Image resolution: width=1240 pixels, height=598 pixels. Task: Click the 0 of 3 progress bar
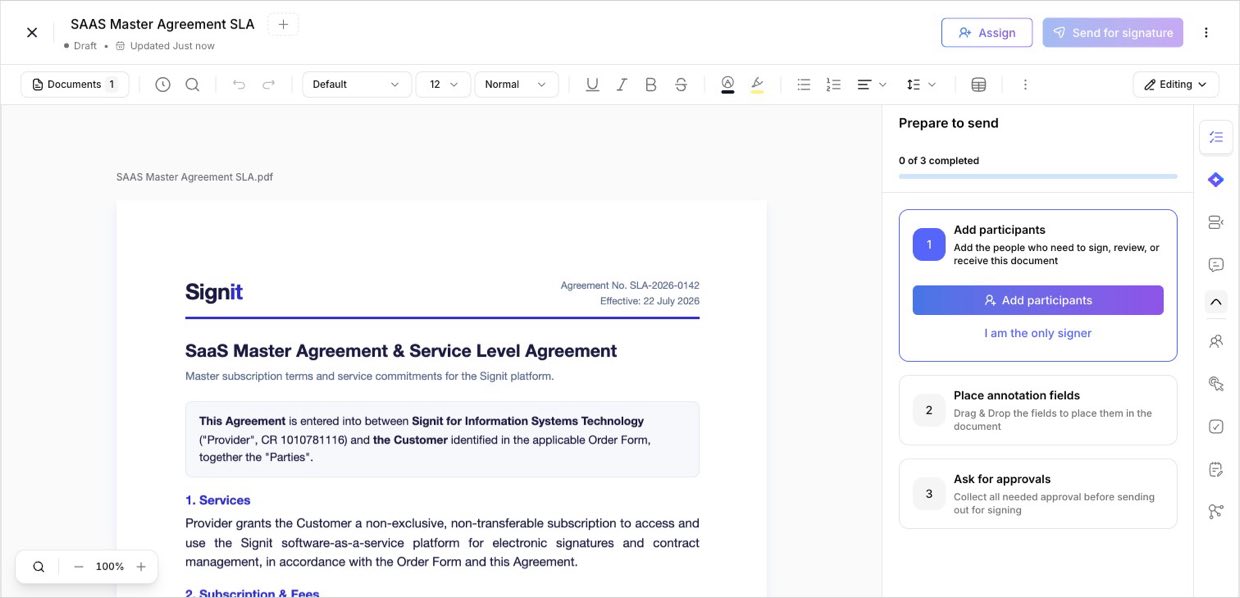[1038, 176]
